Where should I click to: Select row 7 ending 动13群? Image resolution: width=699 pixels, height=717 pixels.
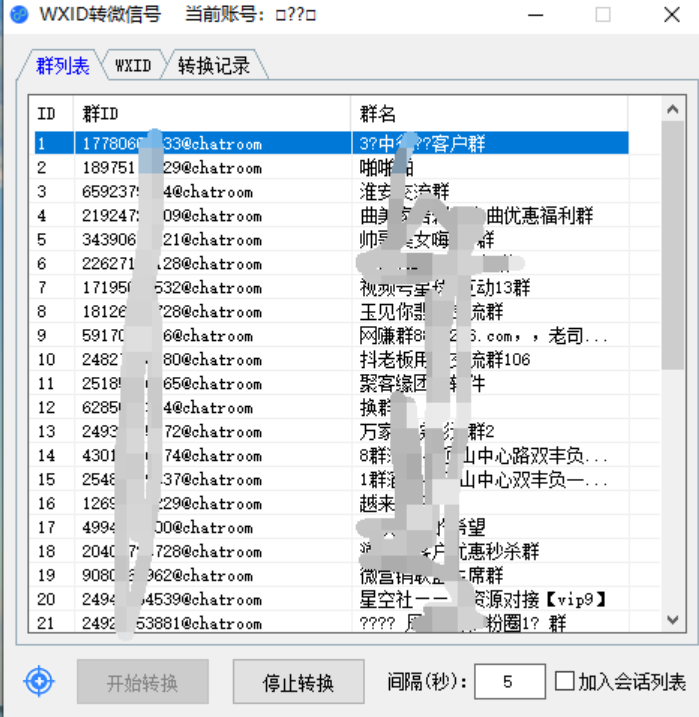[331, 287]
